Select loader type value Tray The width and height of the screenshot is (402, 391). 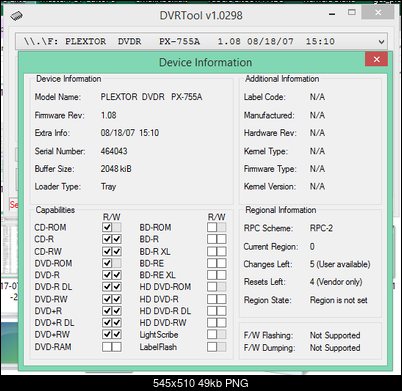tap(108, 186)
